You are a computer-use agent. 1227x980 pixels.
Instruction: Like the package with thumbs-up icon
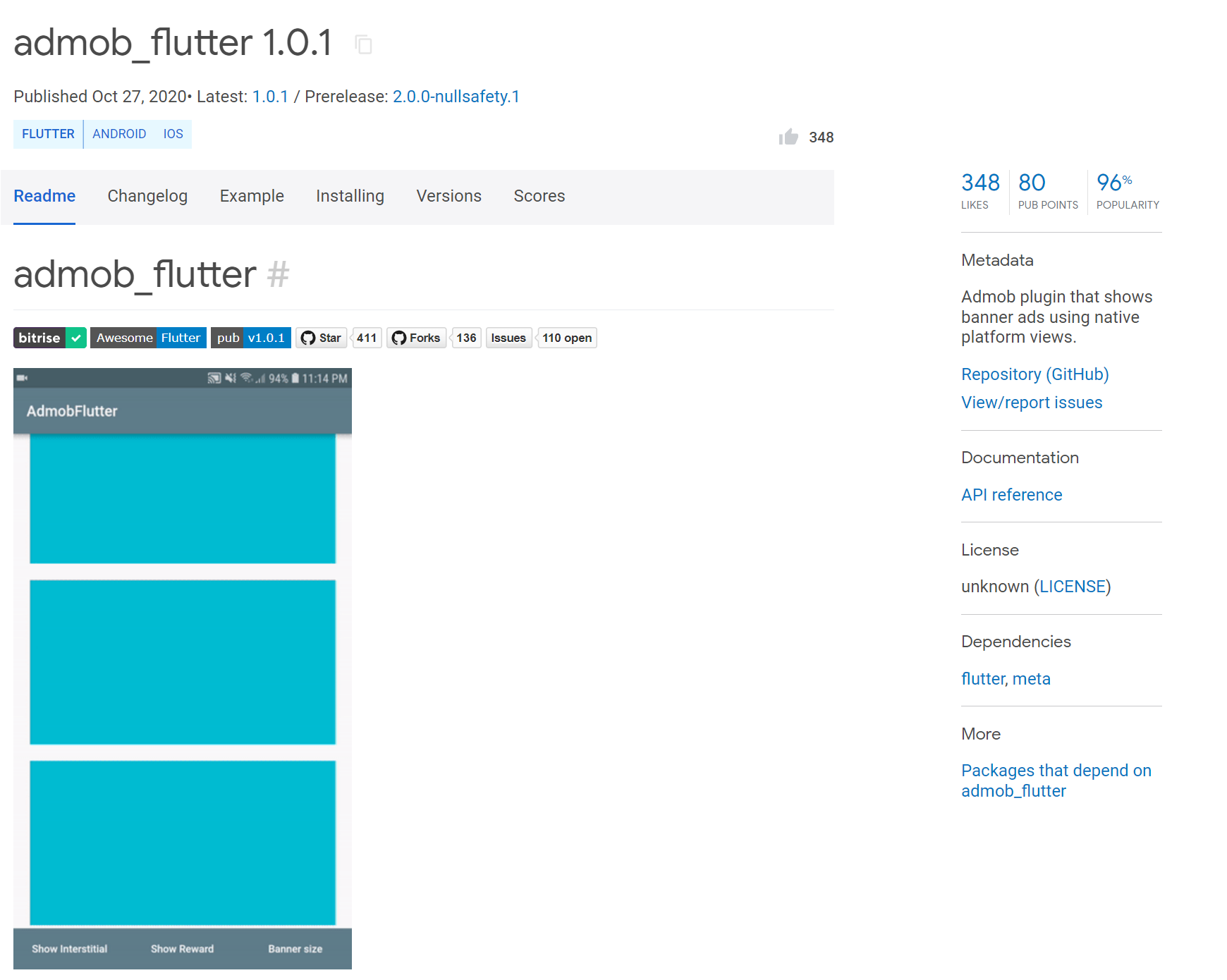coord(788,137)
